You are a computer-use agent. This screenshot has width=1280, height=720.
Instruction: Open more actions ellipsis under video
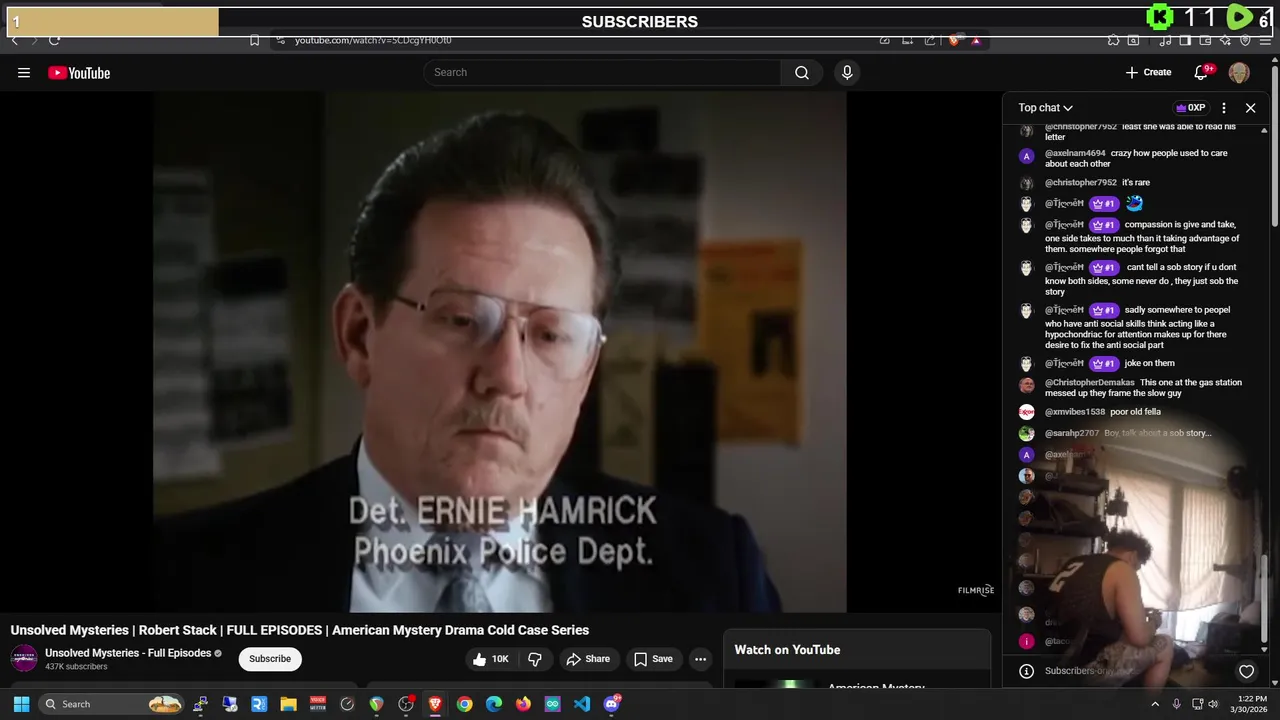(x=701, y=659)
